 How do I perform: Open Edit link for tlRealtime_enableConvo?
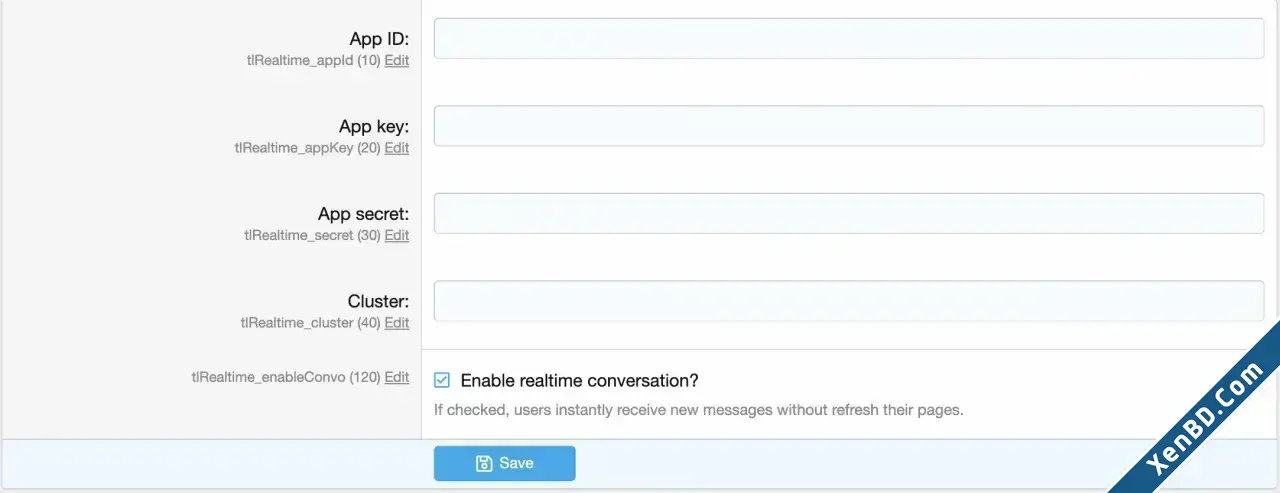tap(397, 377)
